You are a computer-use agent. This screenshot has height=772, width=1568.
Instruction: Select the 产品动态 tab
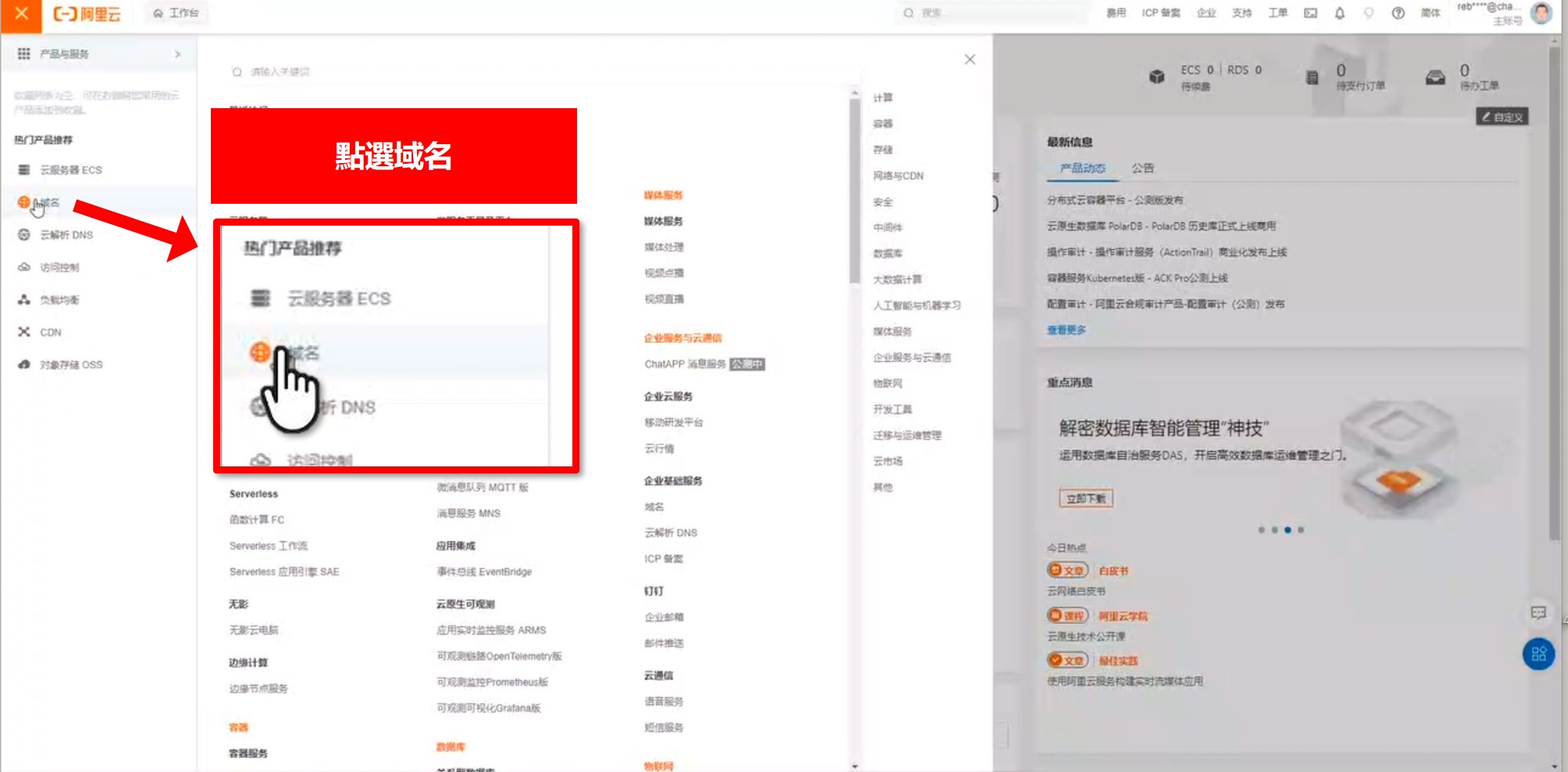(1082, 169)
